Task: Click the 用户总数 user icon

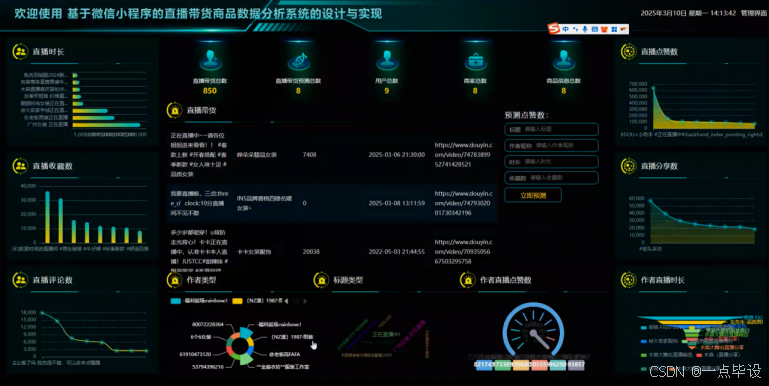Action: click(387, 60)
